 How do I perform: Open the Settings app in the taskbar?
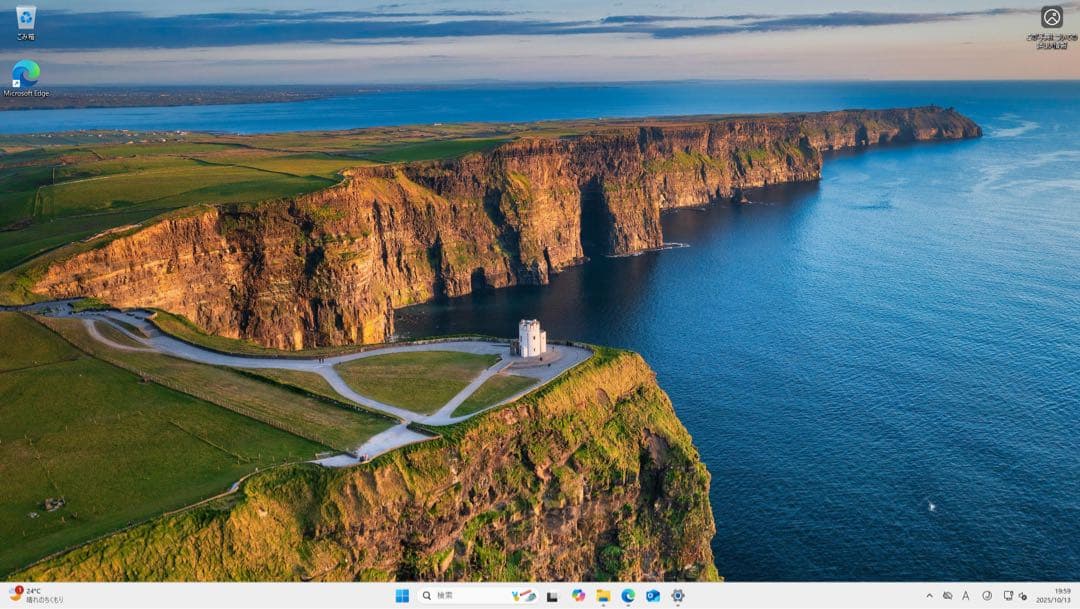coord(678,596)
